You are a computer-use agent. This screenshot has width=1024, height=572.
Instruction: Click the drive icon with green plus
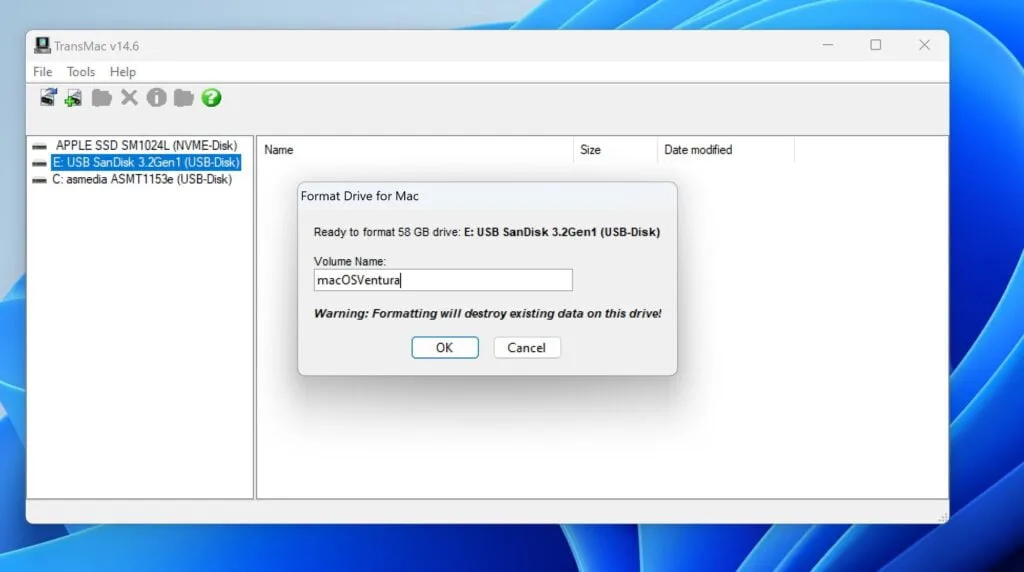pos(74,98)
